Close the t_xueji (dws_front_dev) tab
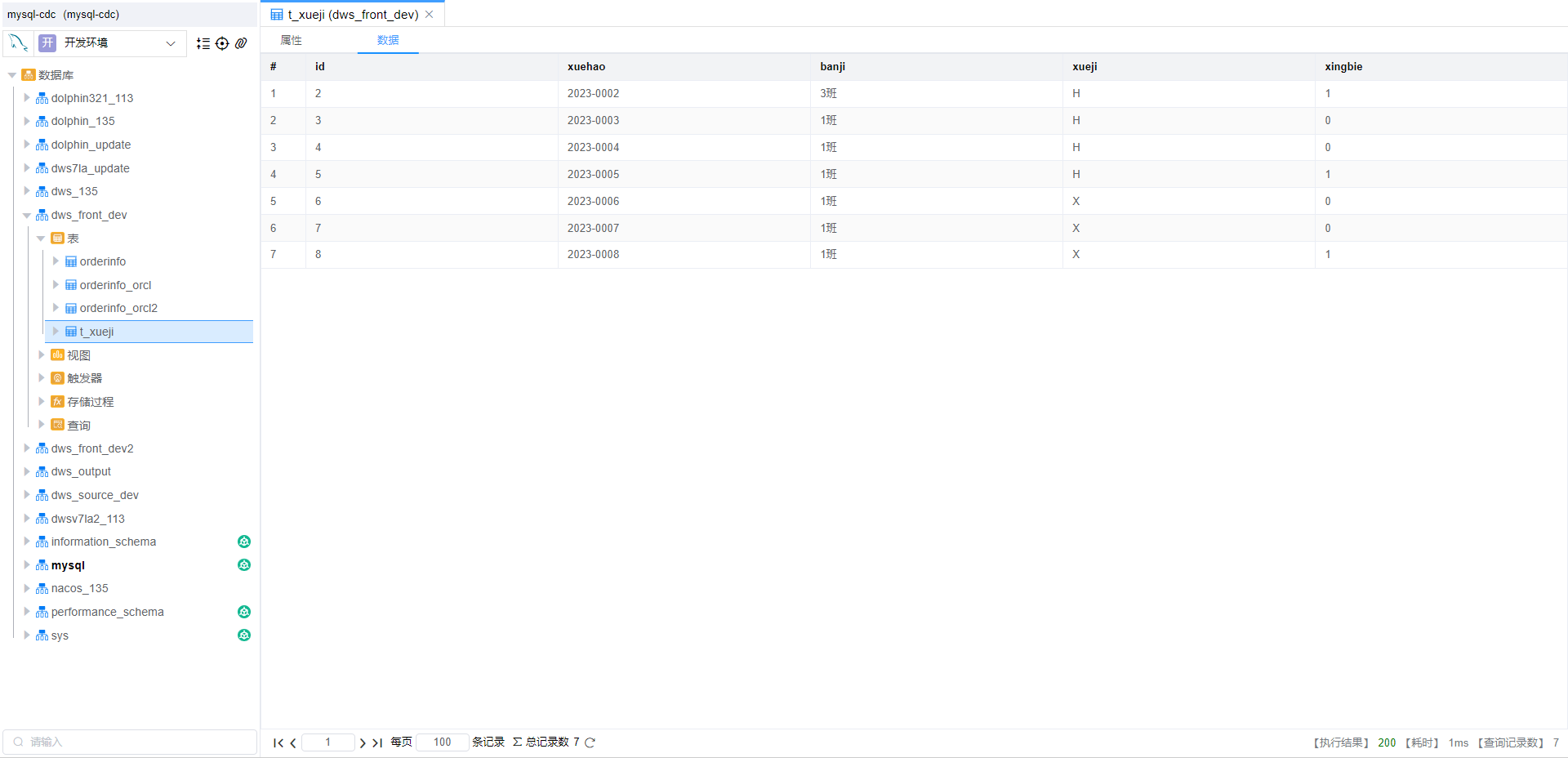The width and height of the screenshot is (1568, 758). click(430, 15)
